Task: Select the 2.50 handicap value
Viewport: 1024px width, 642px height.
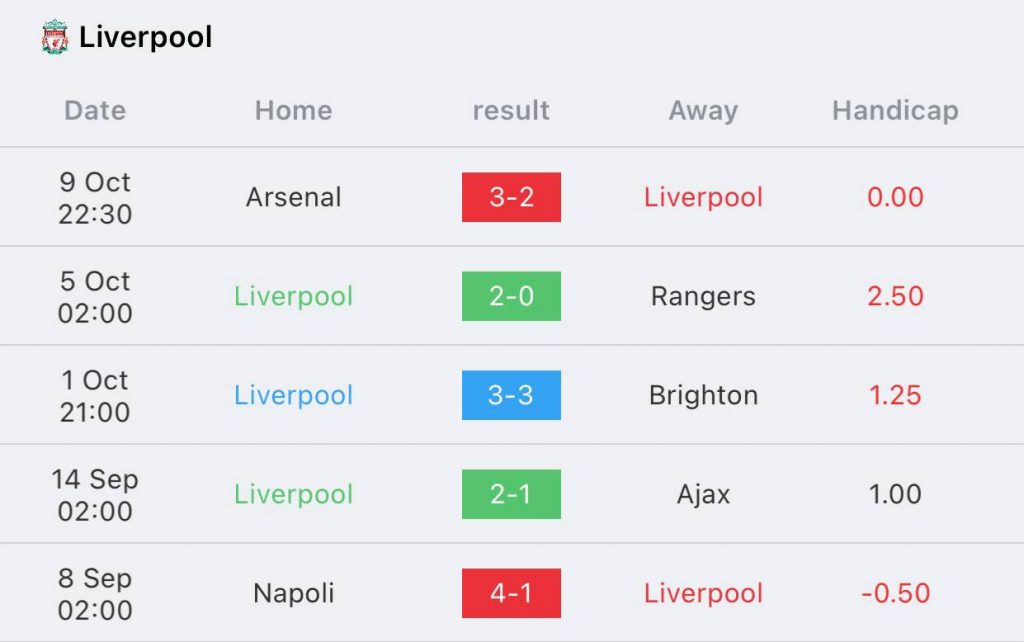Action: click(895, 297)
